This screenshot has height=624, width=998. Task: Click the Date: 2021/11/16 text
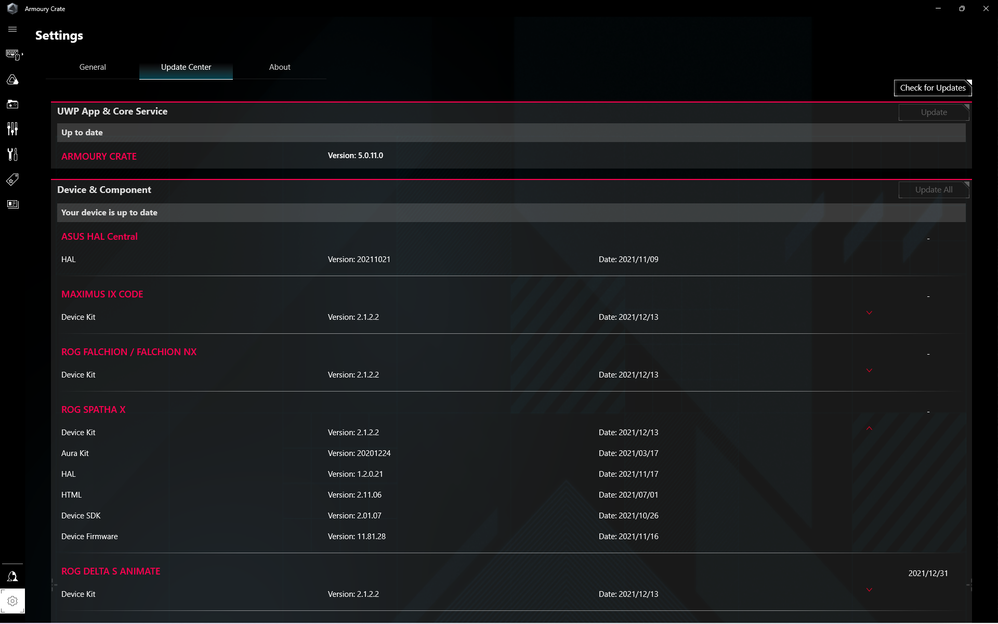click(628, 536)
